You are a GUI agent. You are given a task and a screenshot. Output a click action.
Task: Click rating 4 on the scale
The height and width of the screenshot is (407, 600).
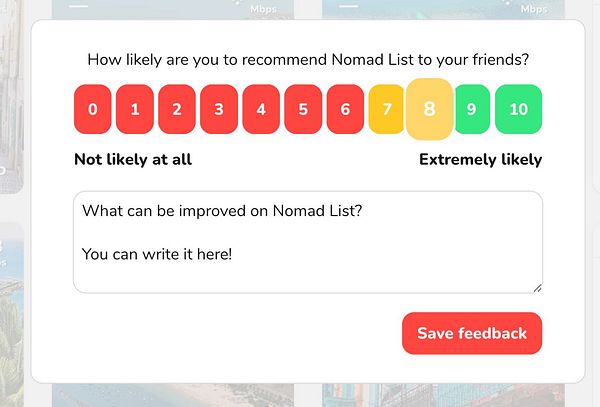point(261,109)
